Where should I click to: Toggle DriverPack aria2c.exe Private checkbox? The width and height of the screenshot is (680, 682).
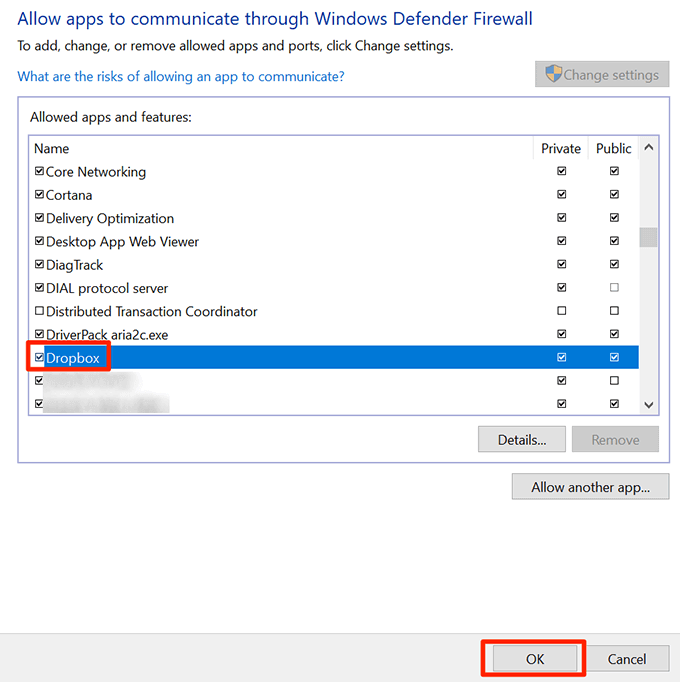pyautogui.click(x=562, y=334)
